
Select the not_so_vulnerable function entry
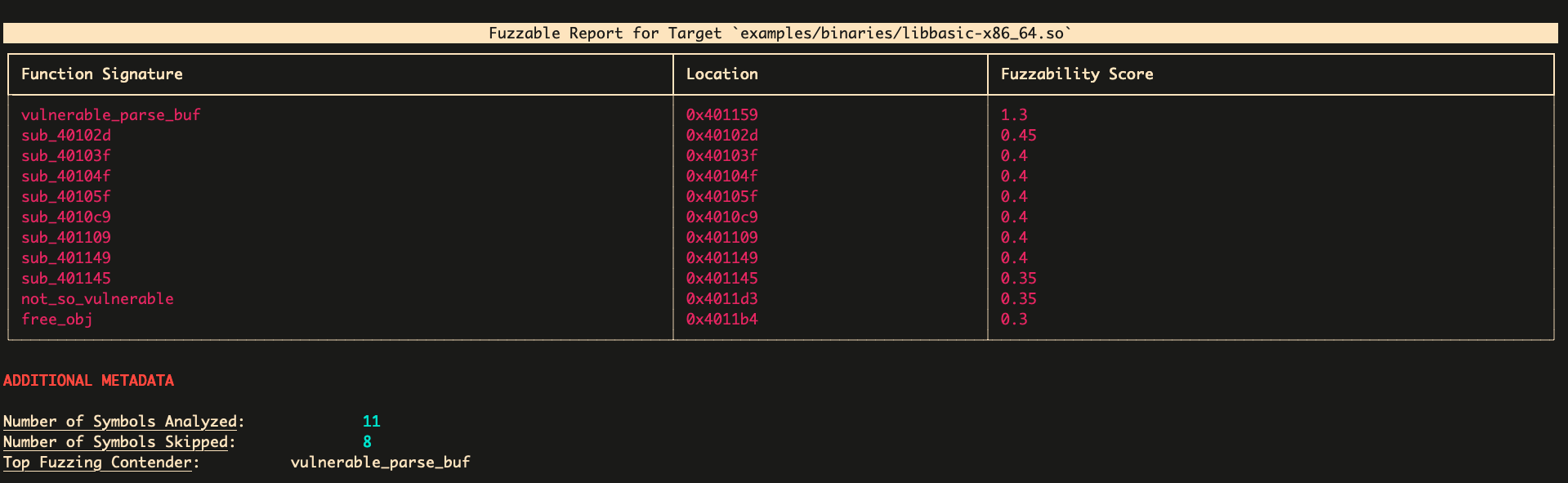pos(97,299)
